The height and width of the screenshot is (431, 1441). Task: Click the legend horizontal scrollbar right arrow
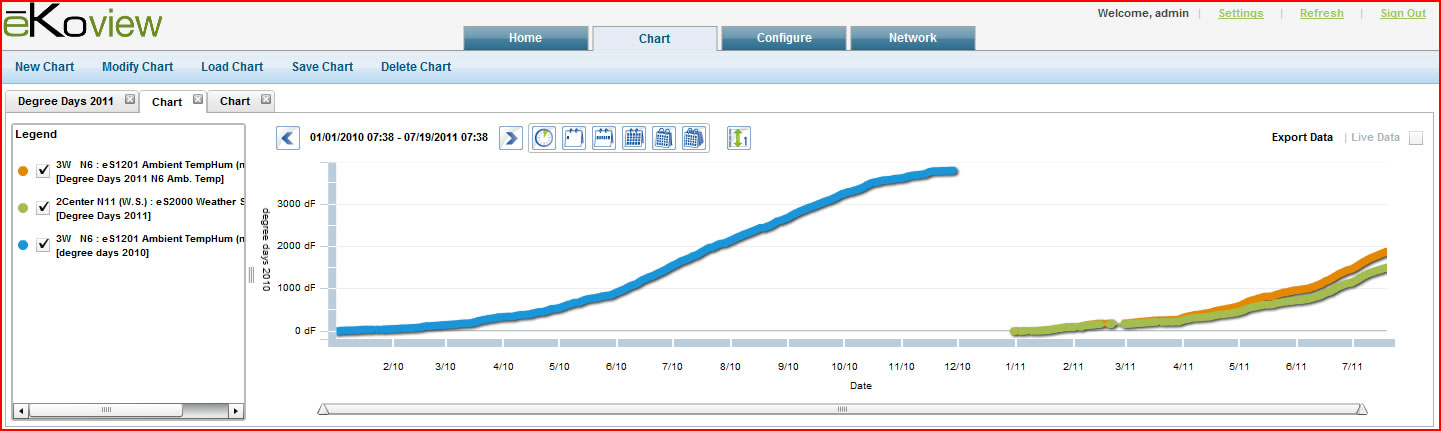236,411
